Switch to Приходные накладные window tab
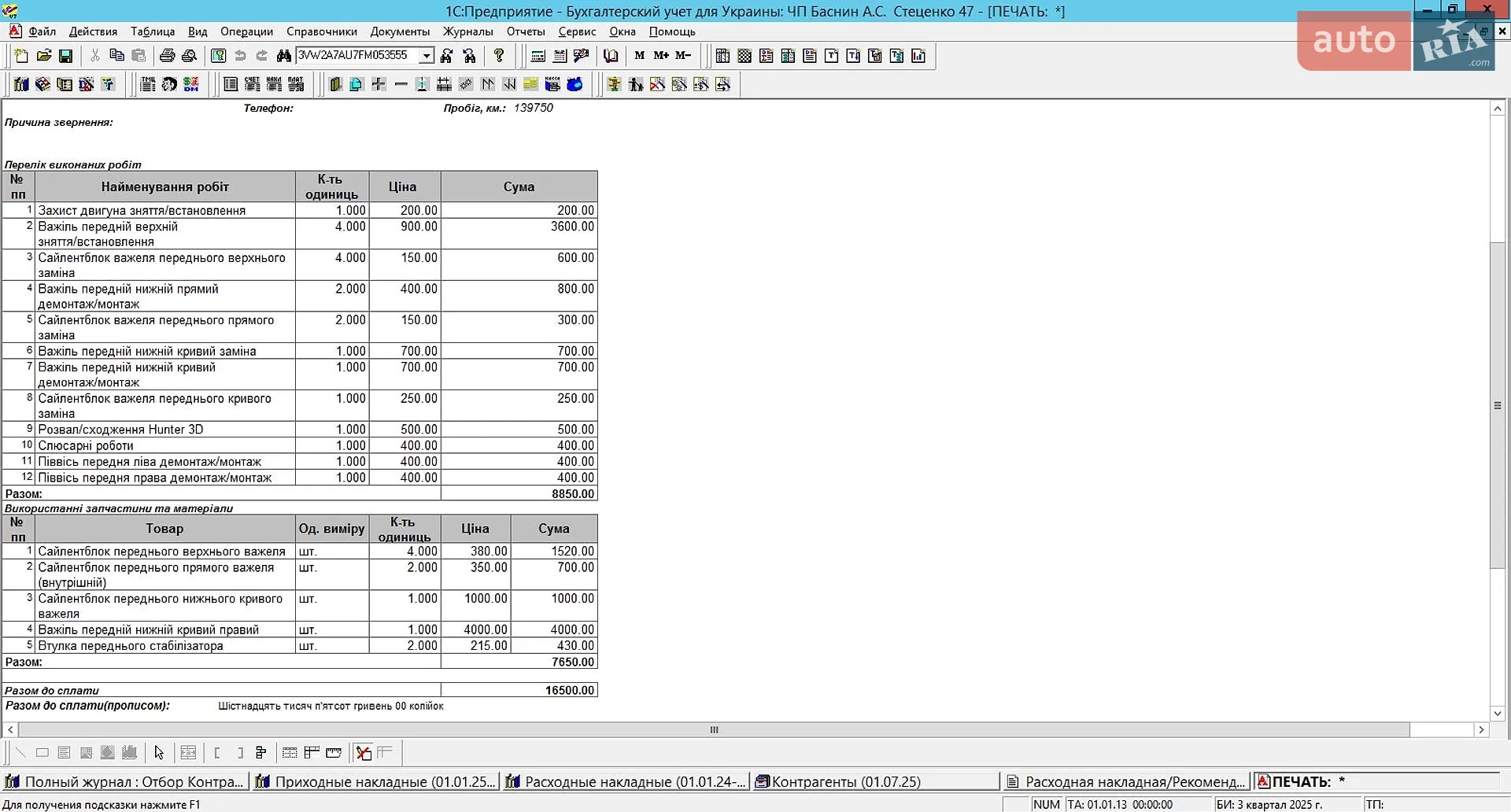Viewport: 1511px width, 812px height. 377,781
